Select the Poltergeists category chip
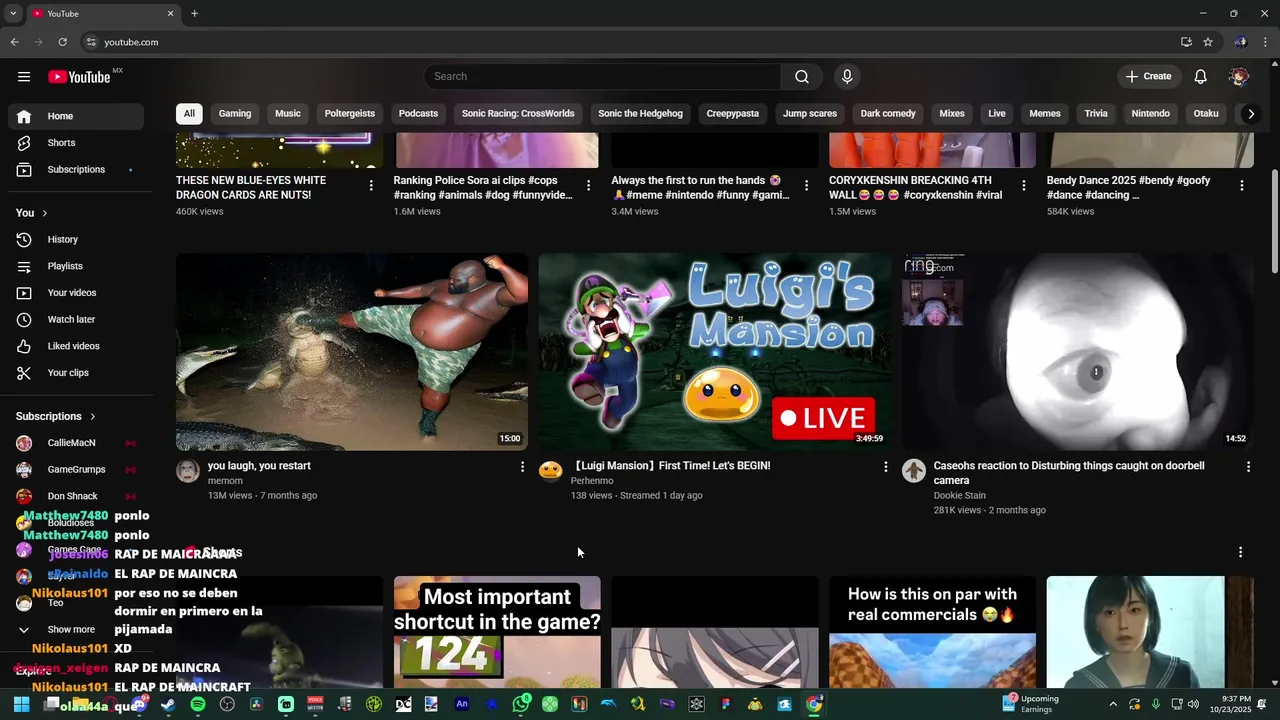The height and width of the screenshot is (720, 1280). (350, 114)
